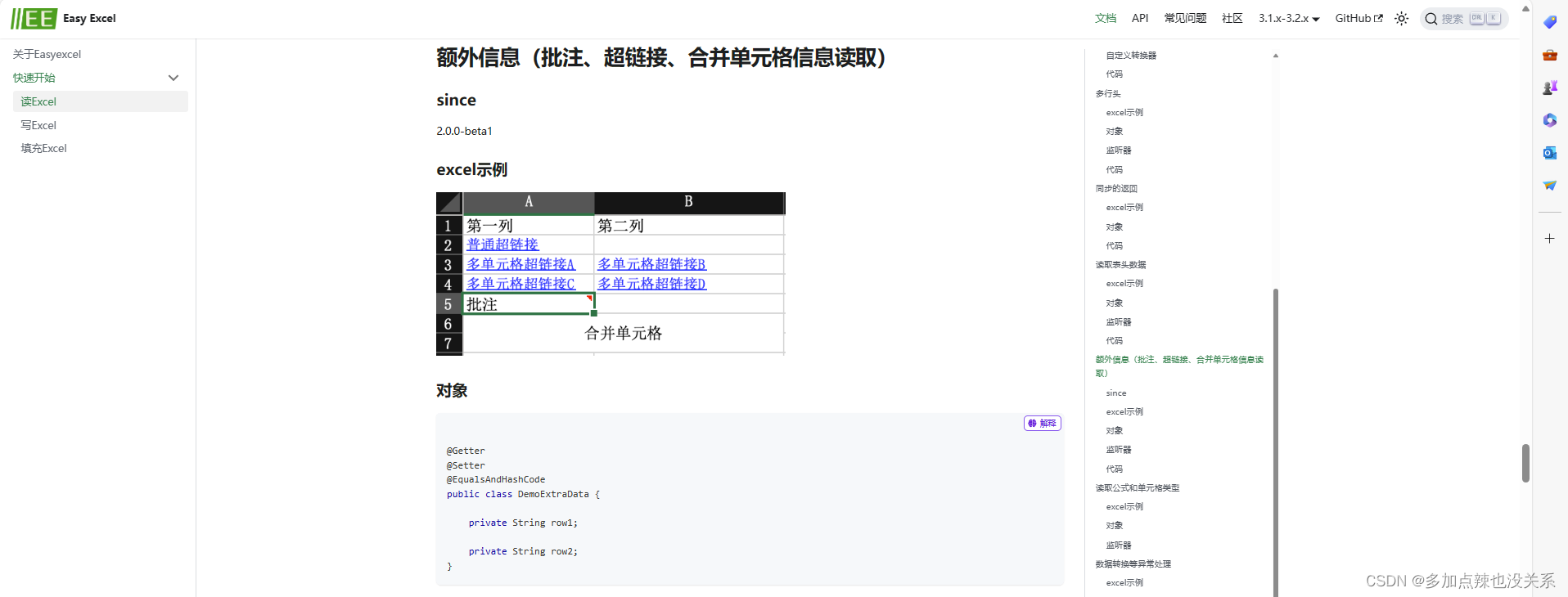Viewport: 1568px width, 597px height.
Task: Click the excel示例 heading in the article
Action: point(471,169)
